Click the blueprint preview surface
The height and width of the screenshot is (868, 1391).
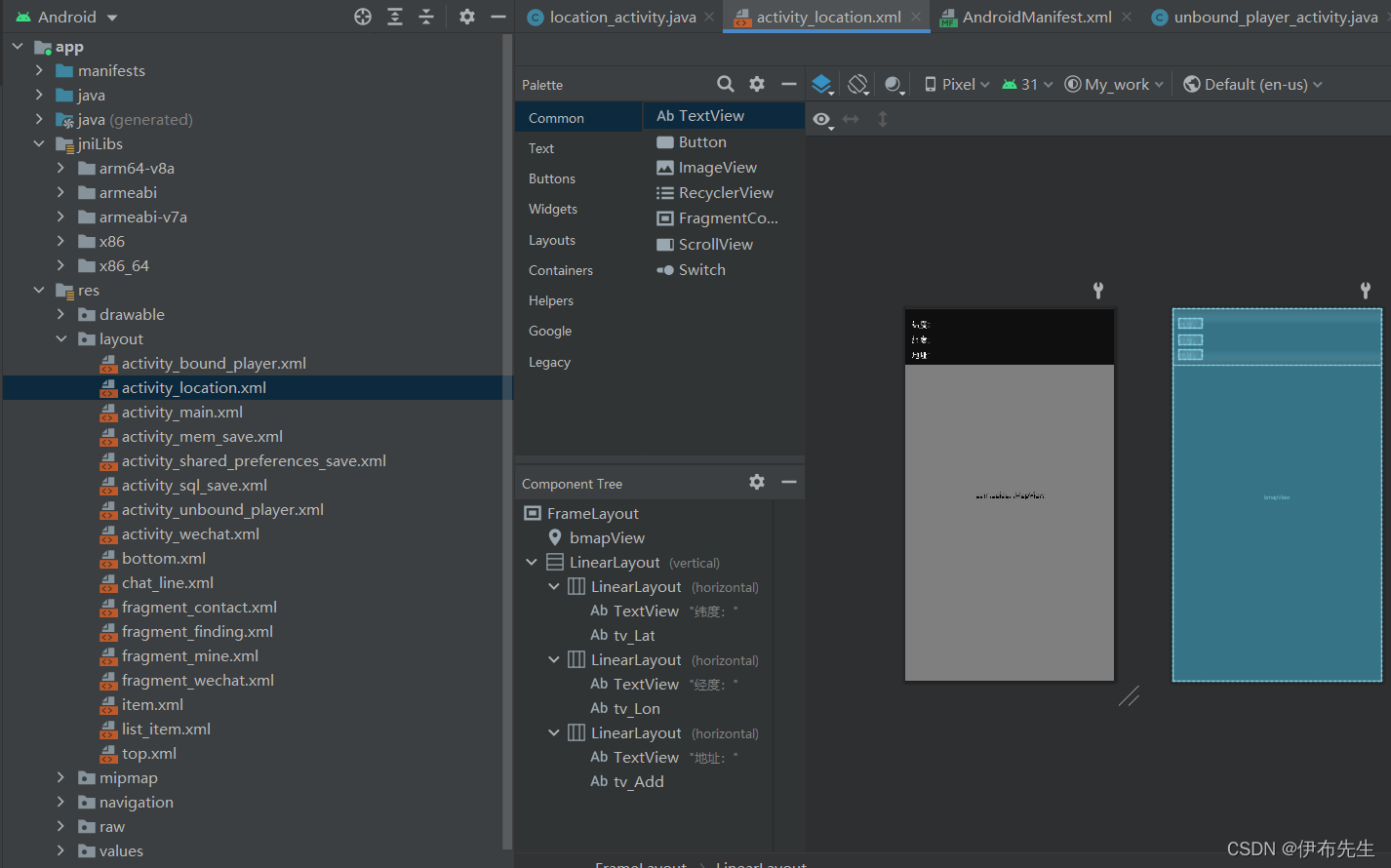1277,495
